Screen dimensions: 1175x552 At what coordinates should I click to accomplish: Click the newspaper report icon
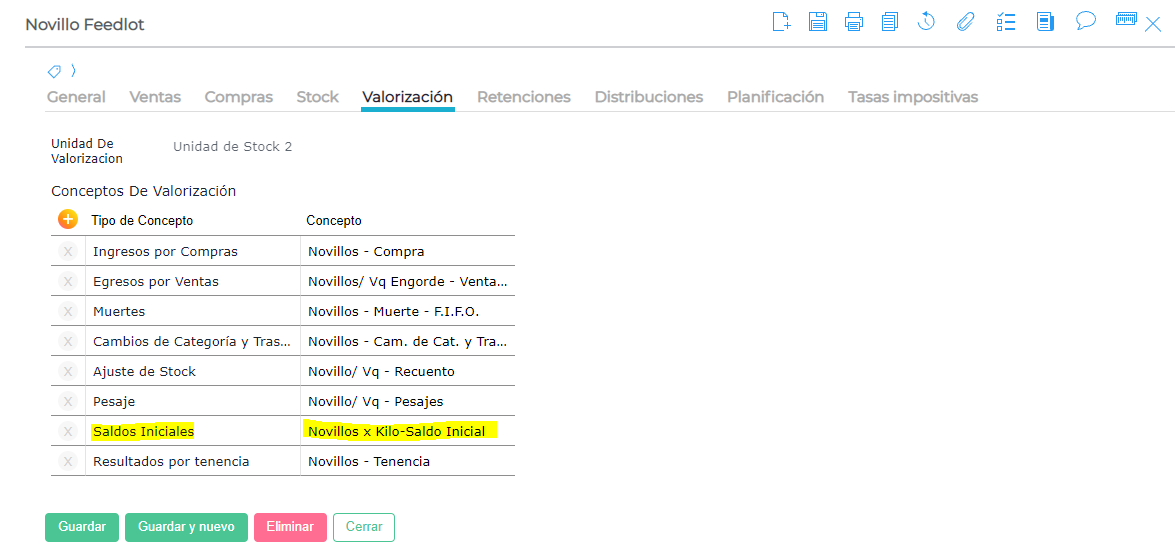click(1045, 22)
